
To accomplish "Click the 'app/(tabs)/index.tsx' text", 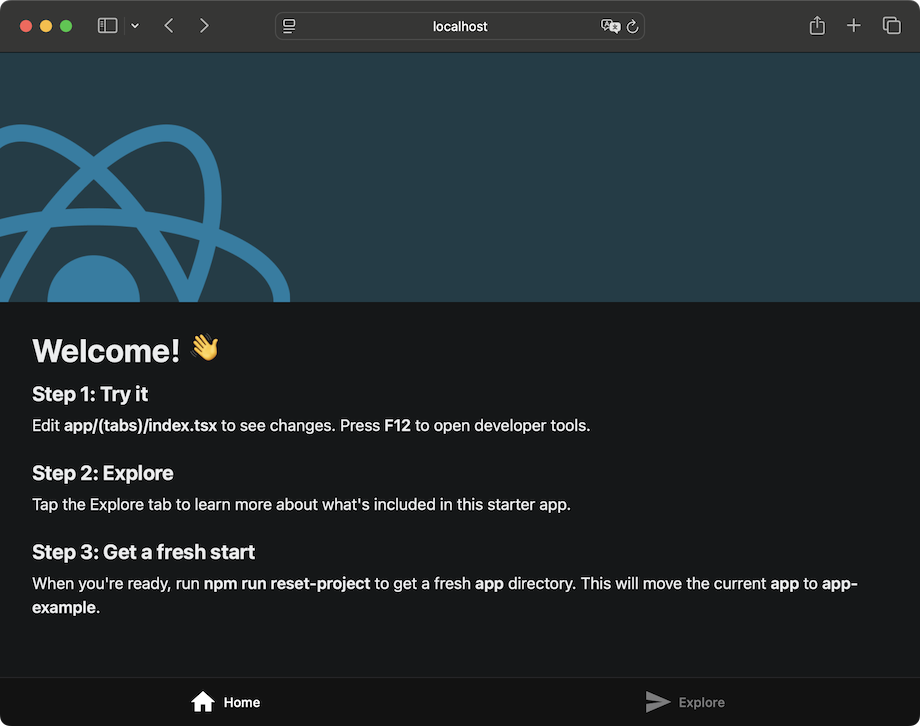I will [140, 426].
